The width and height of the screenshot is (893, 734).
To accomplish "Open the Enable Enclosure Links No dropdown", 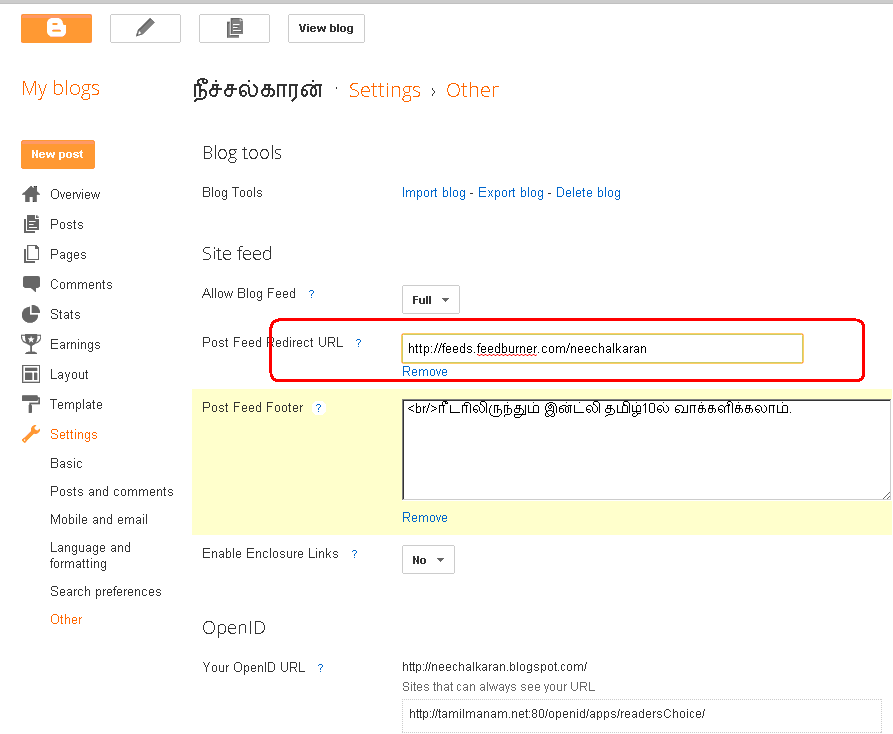I will (428, 560).
